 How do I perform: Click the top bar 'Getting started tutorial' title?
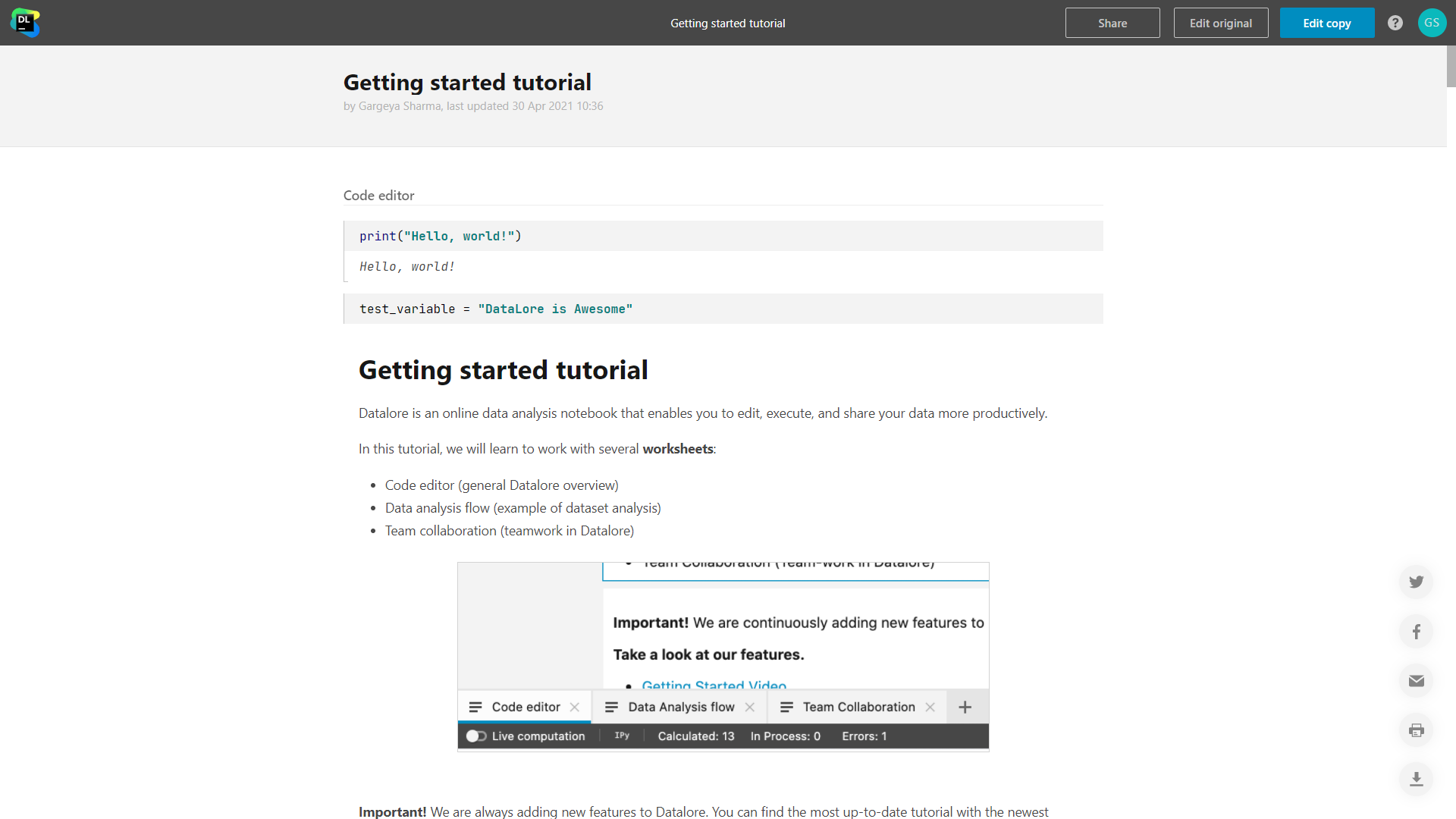tap(728, 24)
